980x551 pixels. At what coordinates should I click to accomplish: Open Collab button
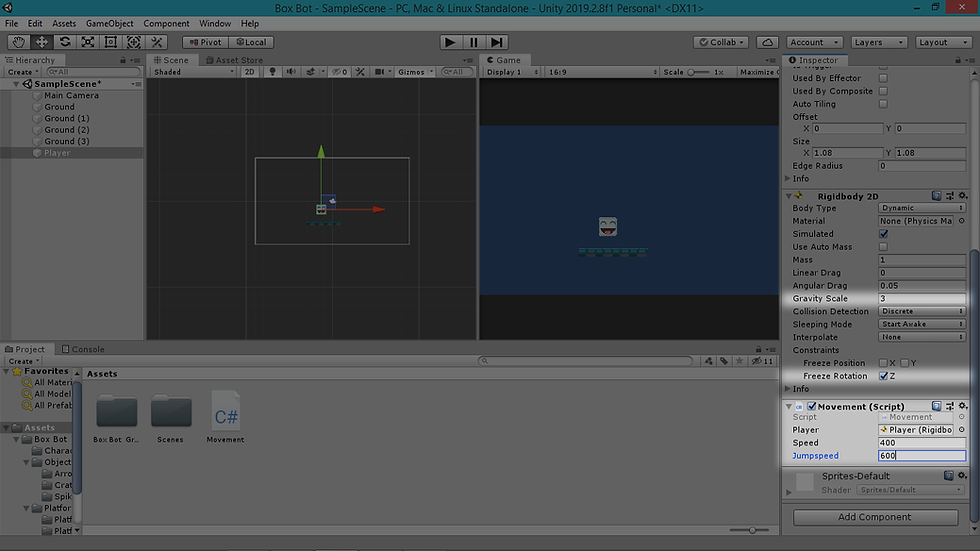point(721,42)
